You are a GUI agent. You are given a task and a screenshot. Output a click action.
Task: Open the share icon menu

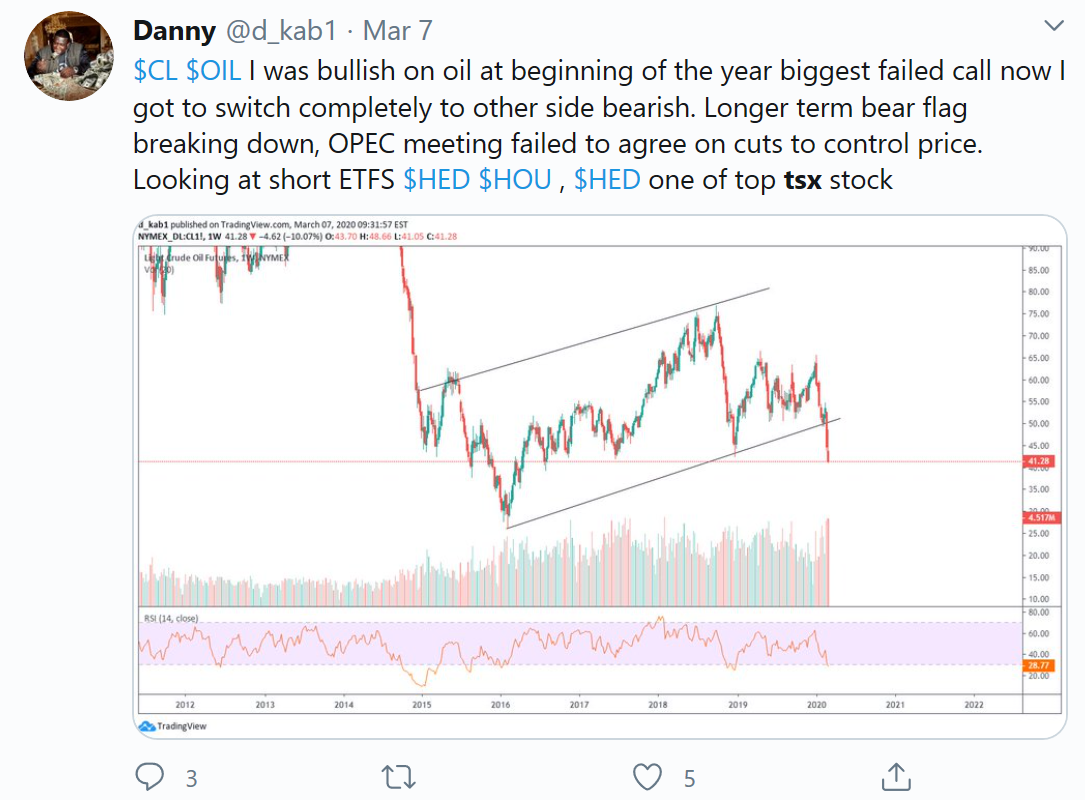(896, 776)
